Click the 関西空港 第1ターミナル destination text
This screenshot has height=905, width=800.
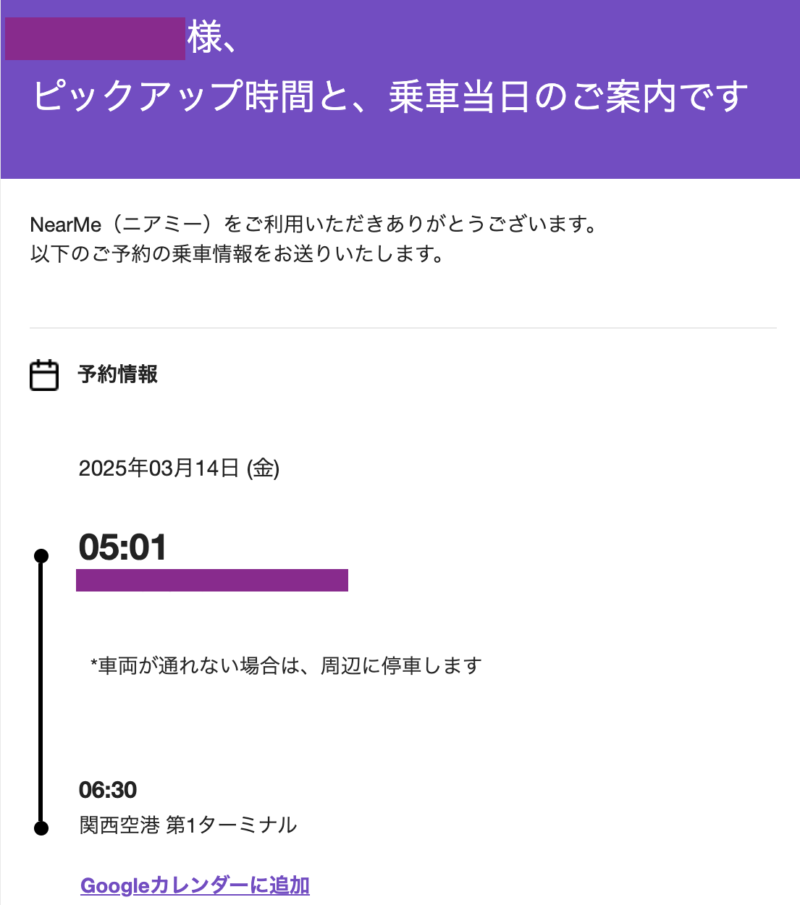pyautogui.click(x=188, y=825)
